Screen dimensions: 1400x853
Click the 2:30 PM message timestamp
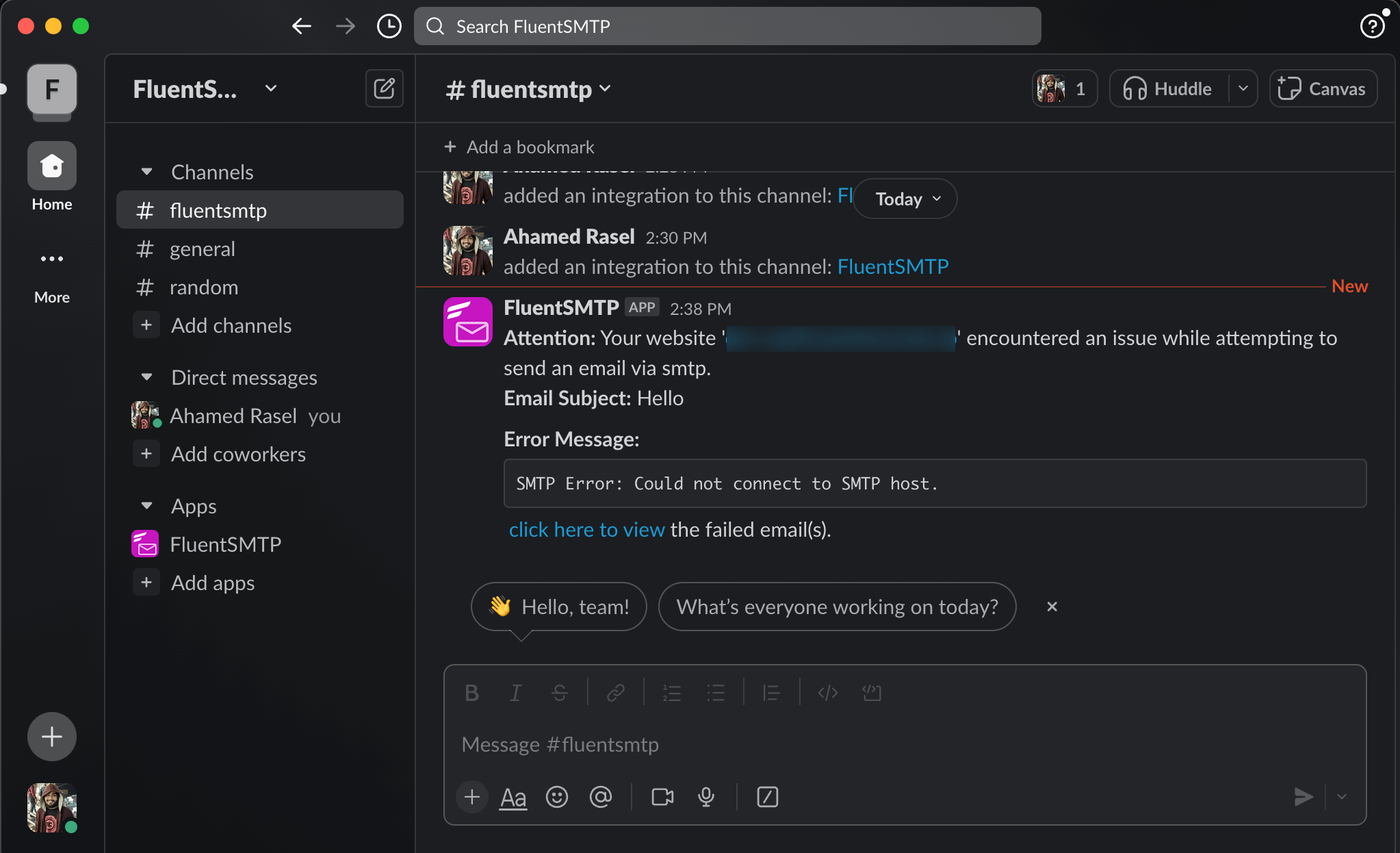pos(676,238)
